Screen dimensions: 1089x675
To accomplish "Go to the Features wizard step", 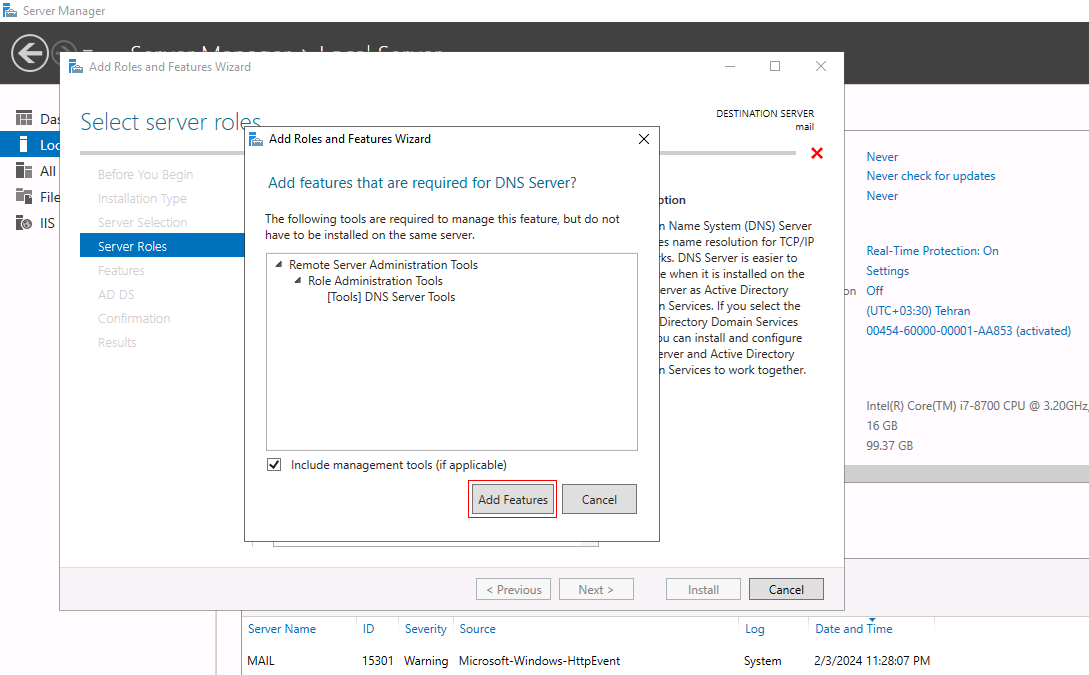I will coord(122,270).
